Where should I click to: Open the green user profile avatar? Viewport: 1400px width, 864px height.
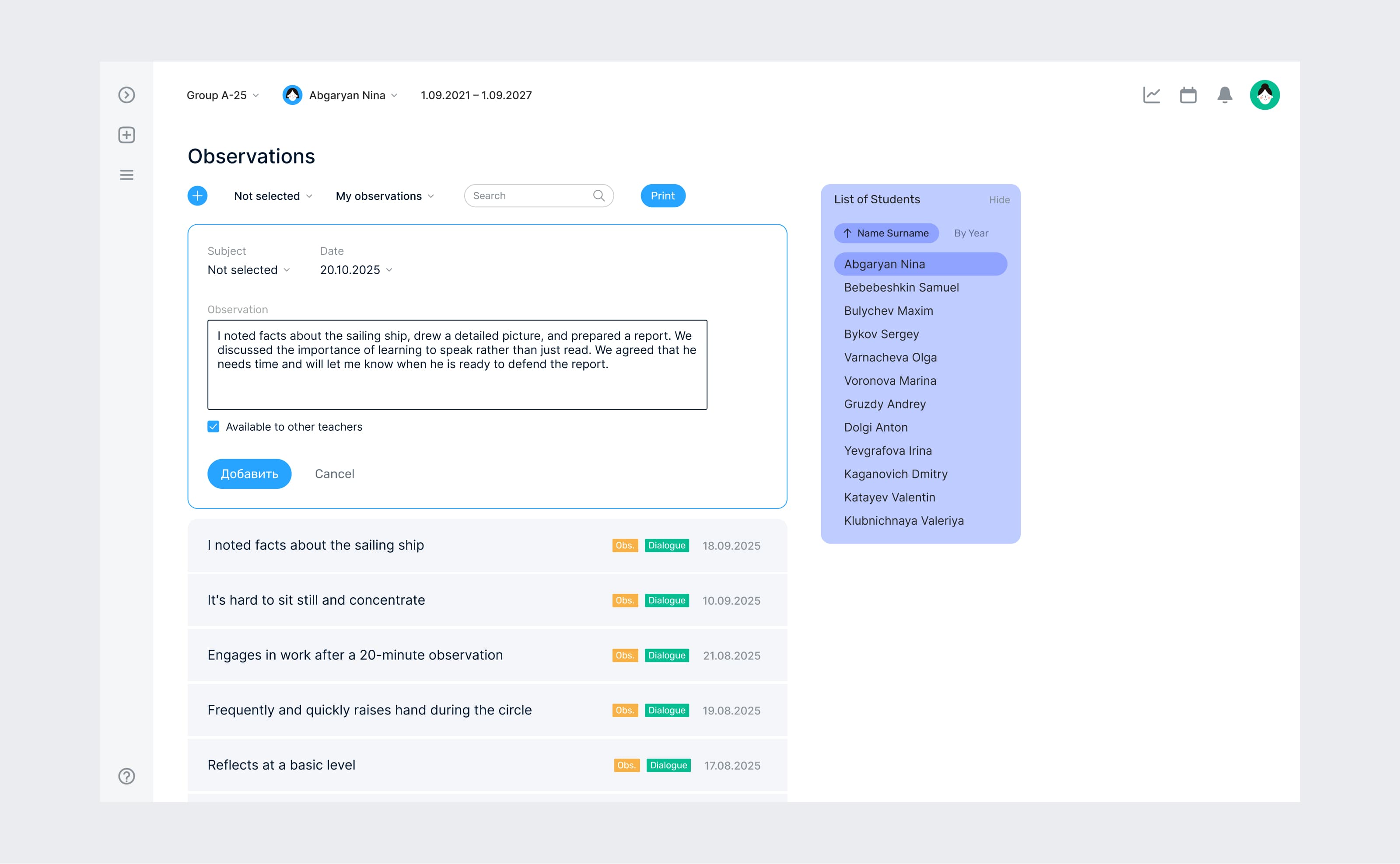1264,95
